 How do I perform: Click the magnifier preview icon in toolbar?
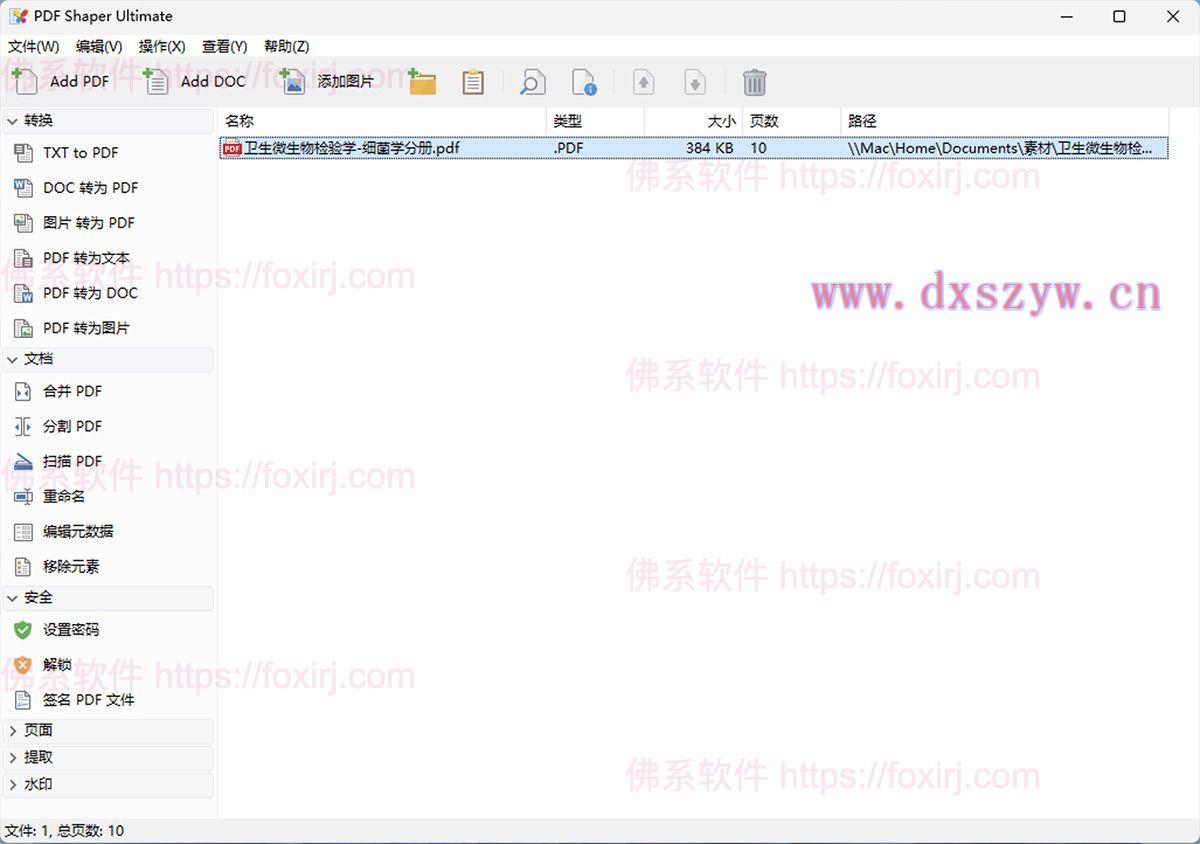533,82
